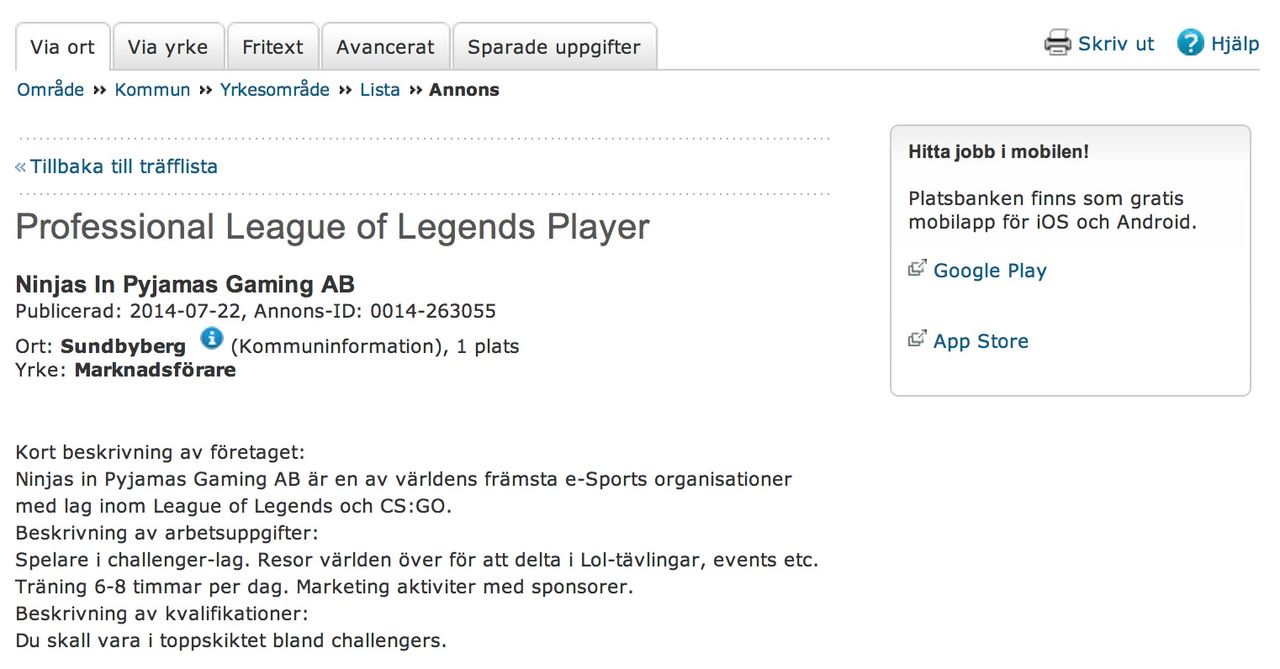Click the Tillbaka till träfflista link
1280x669 pixels.
(x=124, y=167)
